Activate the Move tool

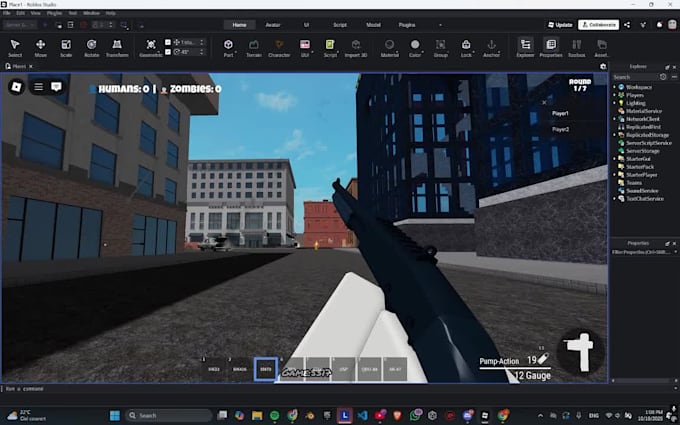pos(40,48)
